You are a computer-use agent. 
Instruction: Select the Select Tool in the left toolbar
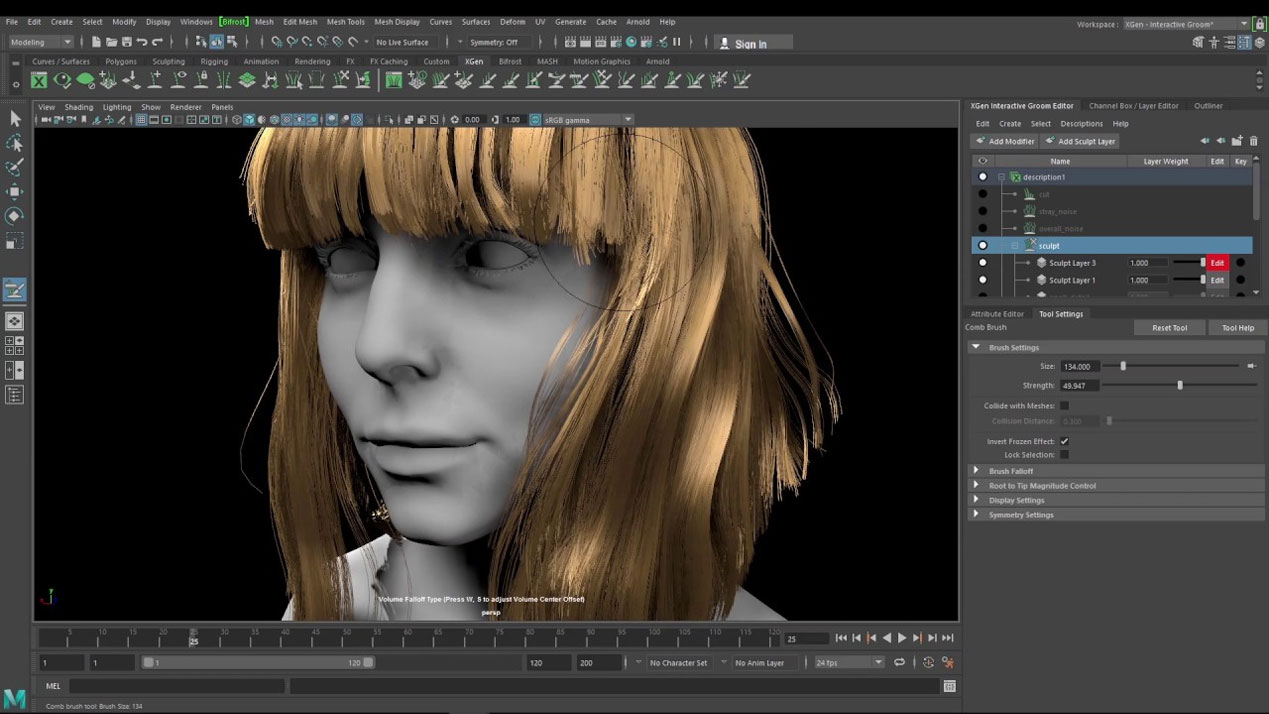tap(14, 118)
